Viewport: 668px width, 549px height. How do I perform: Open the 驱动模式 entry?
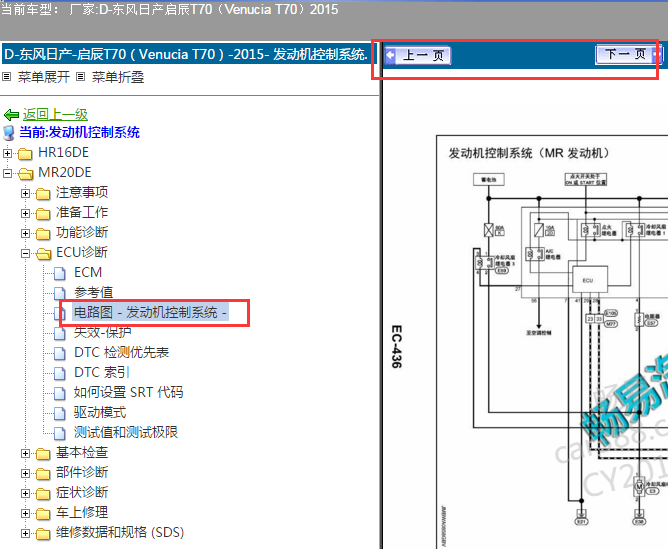click(x=100, y=412)
